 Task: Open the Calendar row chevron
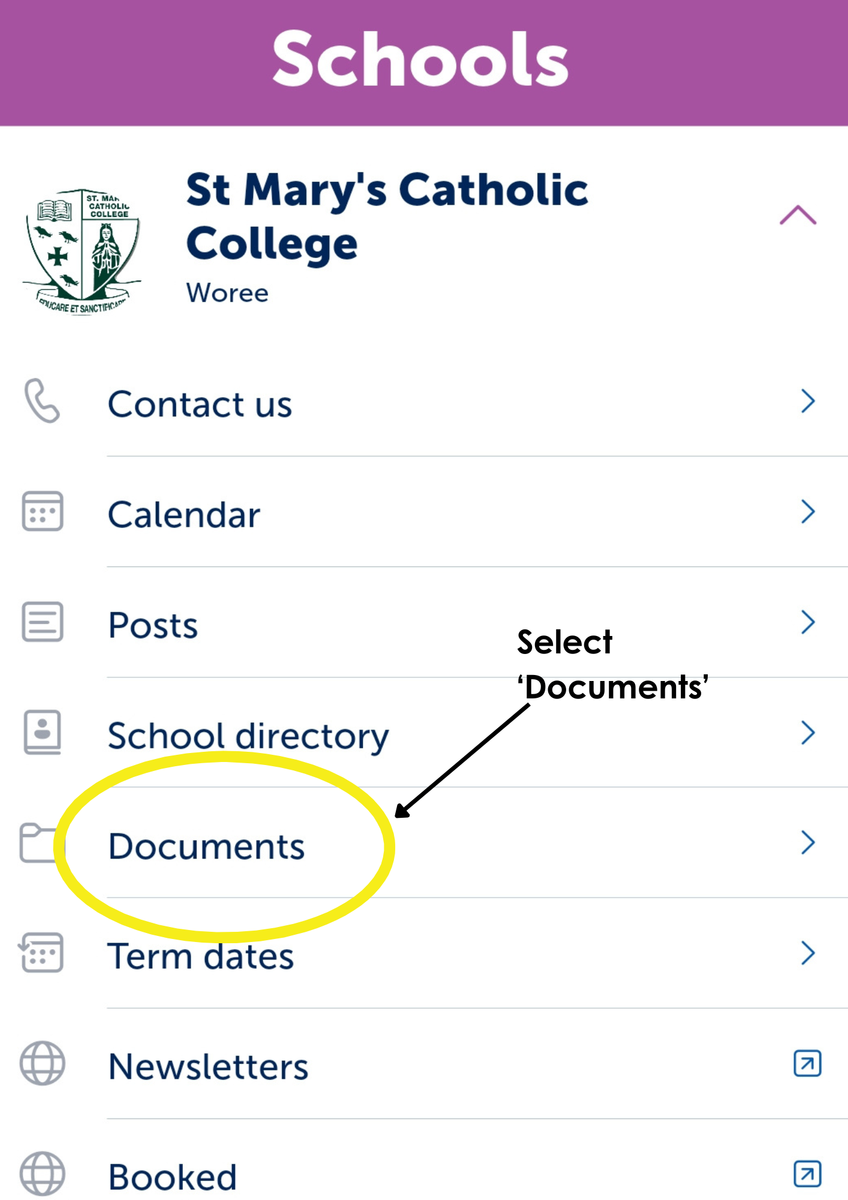point(808,512)
